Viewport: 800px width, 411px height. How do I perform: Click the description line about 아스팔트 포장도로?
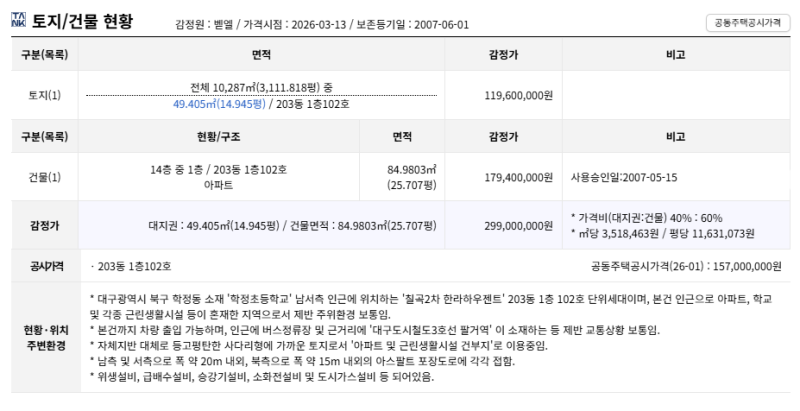302,362
